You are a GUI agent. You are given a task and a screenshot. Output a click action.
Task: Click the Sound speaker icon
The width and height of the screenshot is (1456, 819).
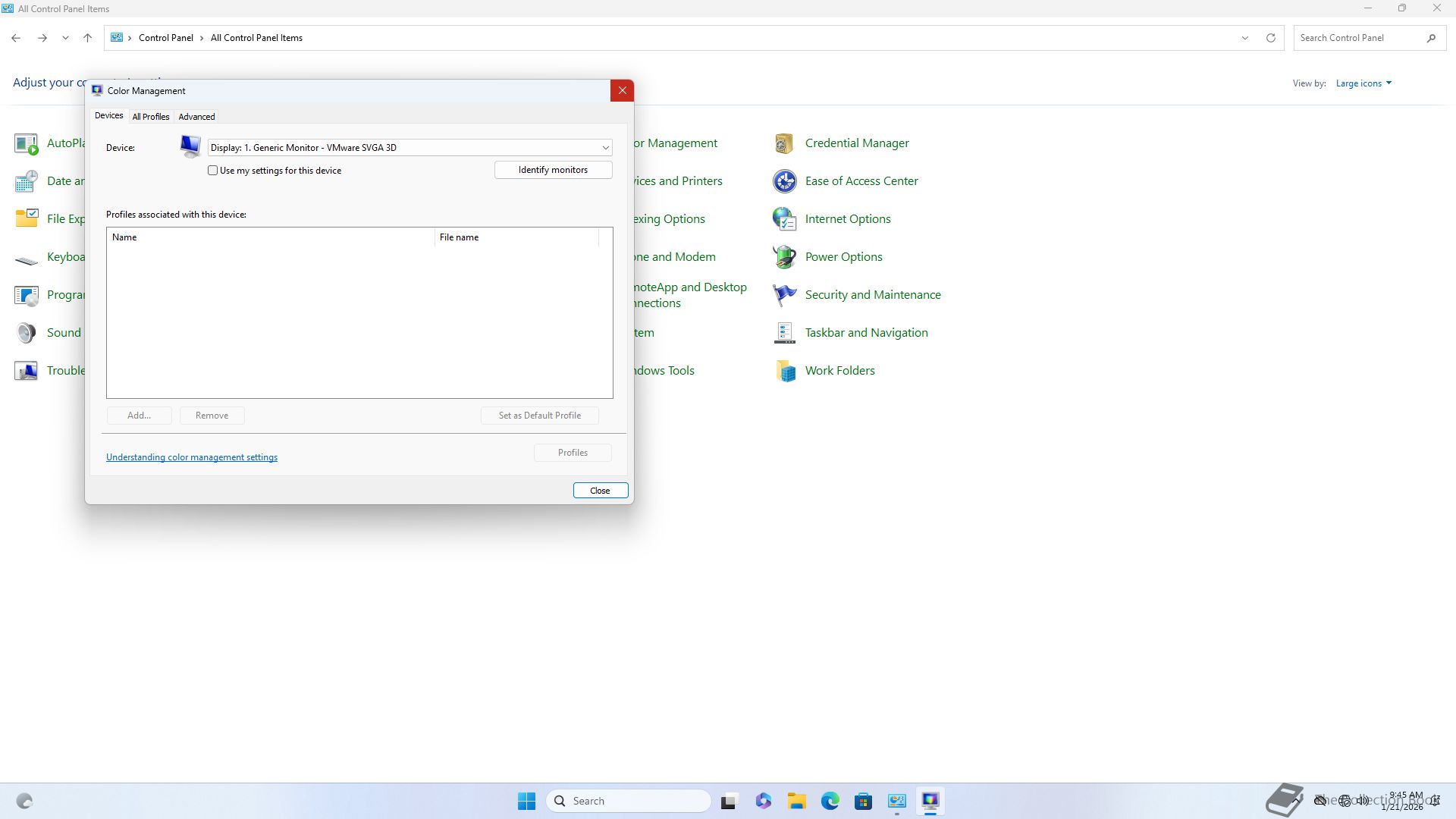[26, 333]
